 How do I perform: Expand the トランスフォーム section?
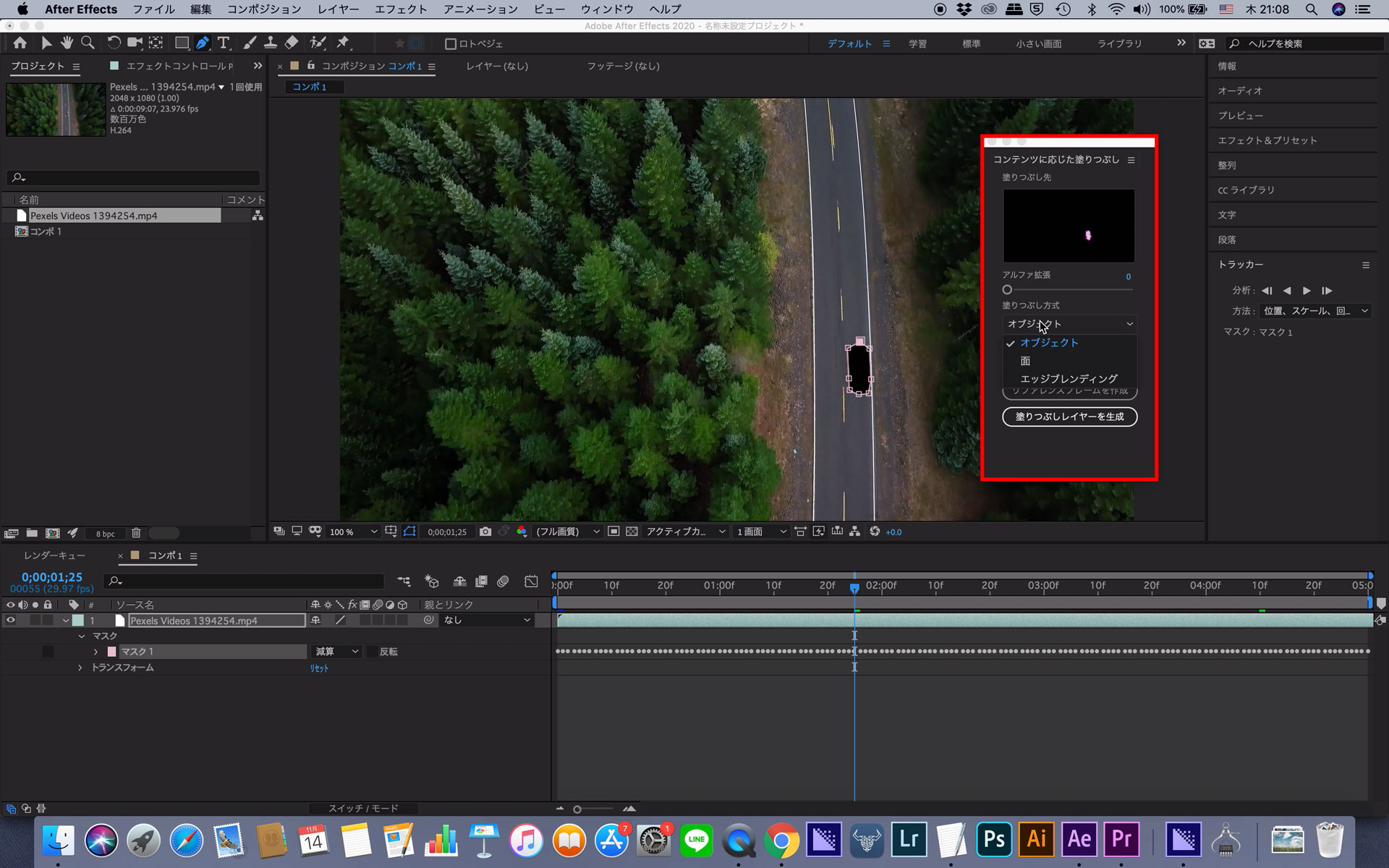click(82, 667)
